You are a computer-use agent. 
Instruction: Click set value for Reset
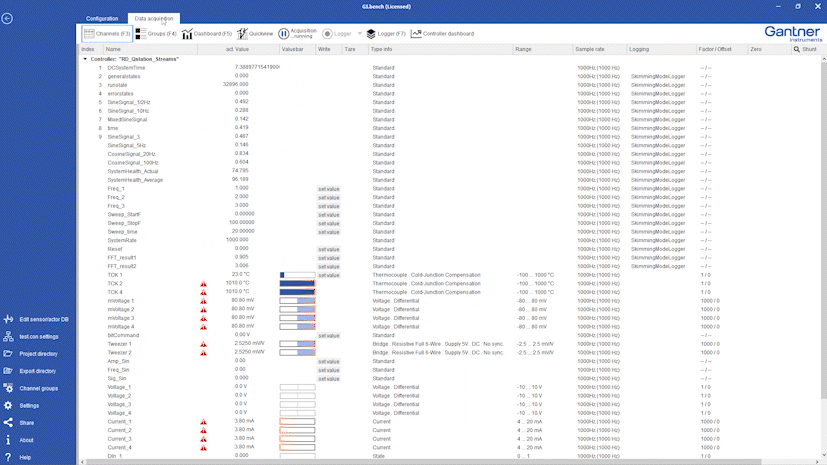pos(329,249)
